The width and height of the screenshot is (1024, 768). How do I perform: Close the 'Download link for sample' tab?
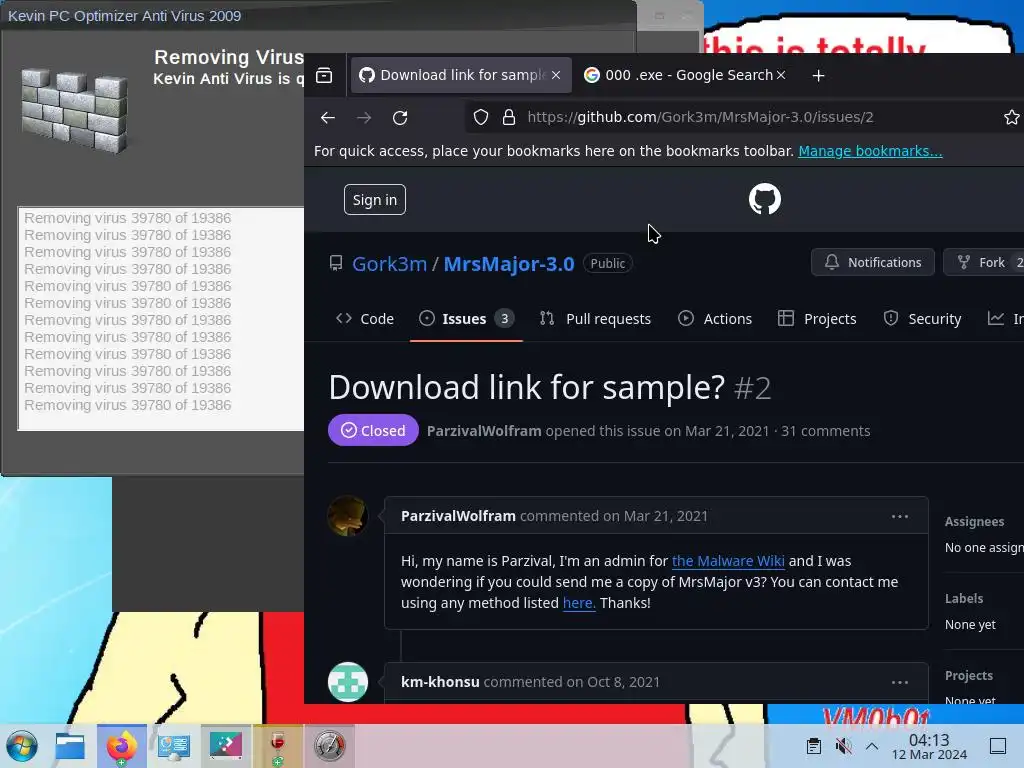tap(556, 75)
